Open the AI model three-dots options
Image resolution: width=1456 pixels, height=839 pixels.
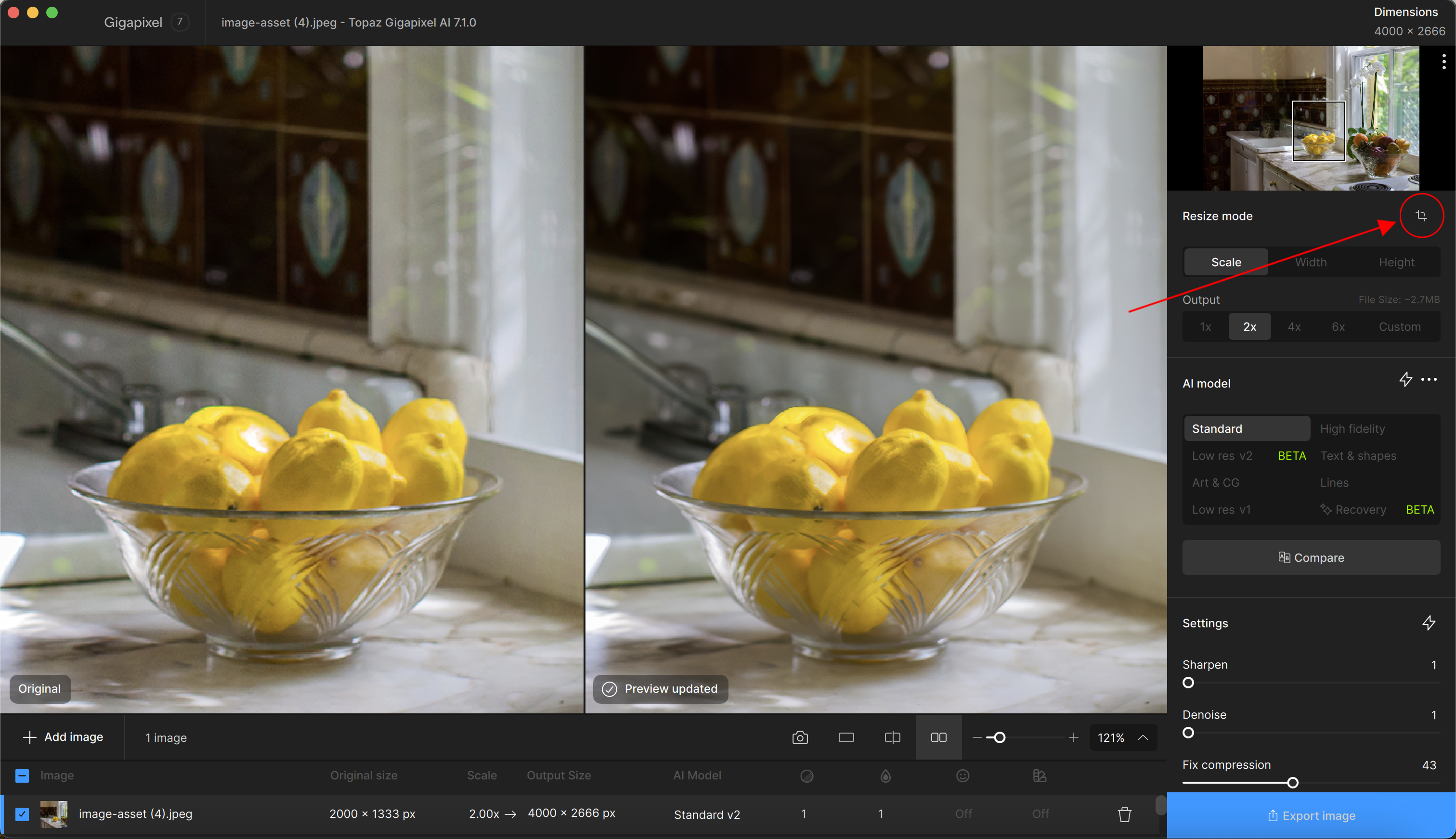click(x=1429, y=379)
